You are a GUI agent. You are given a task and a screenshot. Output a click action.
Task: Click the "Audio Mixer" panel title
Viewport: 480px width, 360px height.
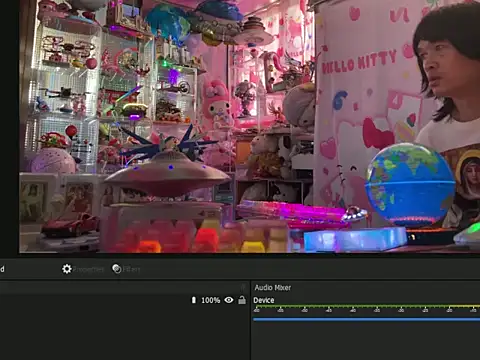273,287
